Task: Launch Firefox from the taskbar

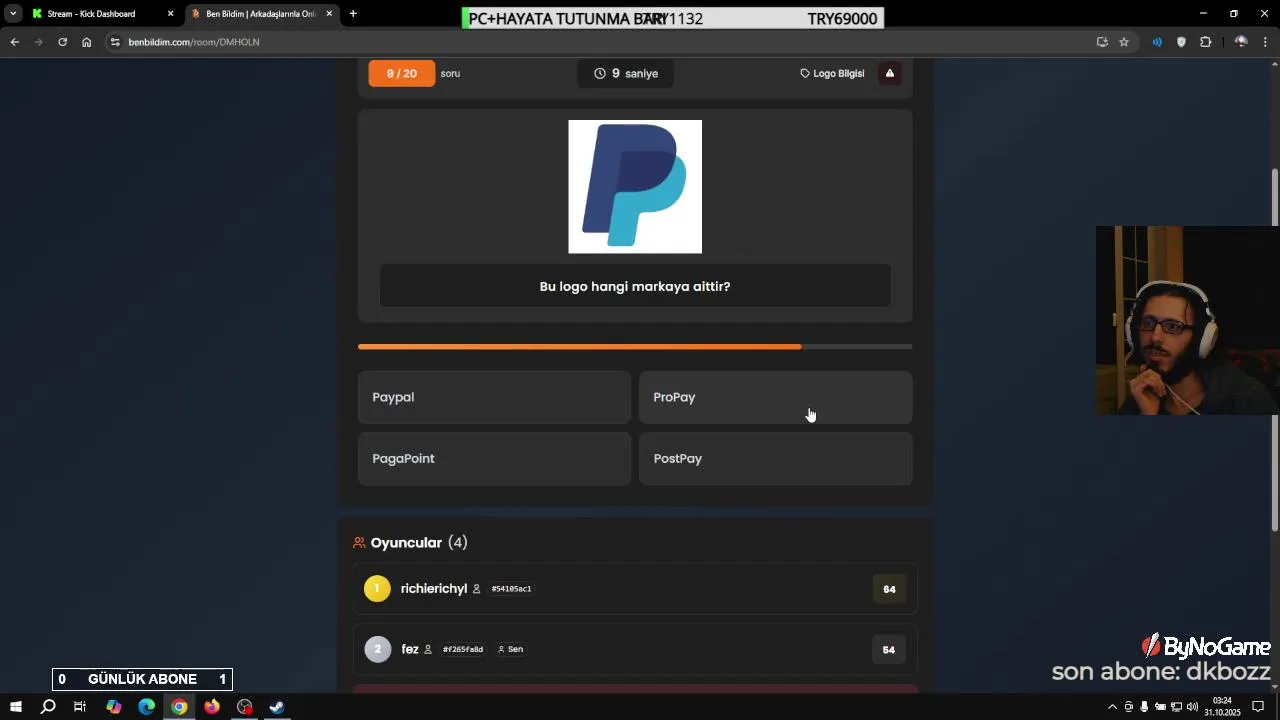Action: click(212, 707)
